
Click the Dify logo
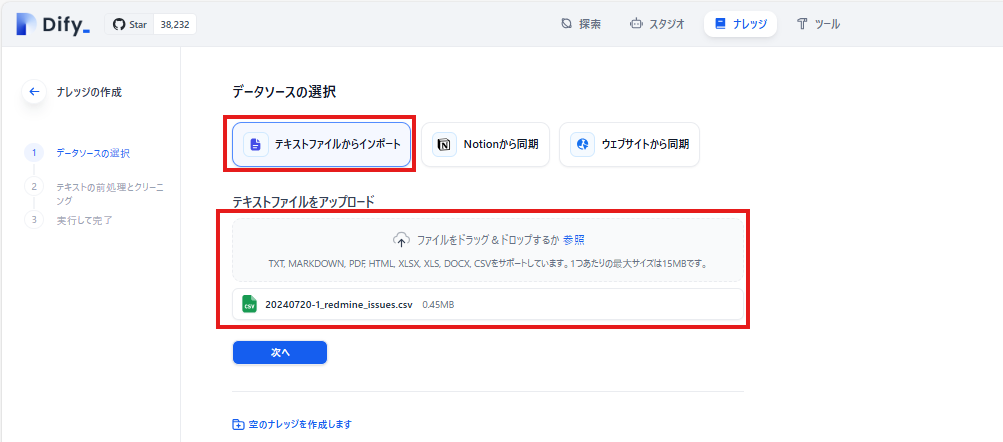coord(53,24)
